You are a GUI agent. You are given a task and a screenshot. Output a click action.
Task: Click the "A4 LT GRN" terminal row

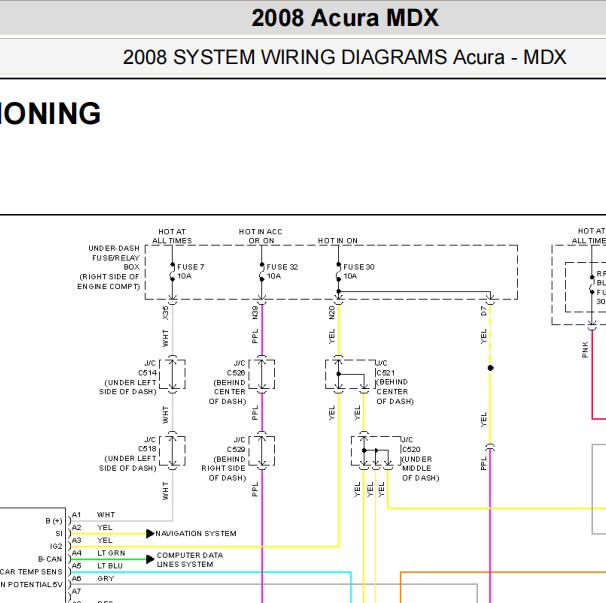point(99,553)
